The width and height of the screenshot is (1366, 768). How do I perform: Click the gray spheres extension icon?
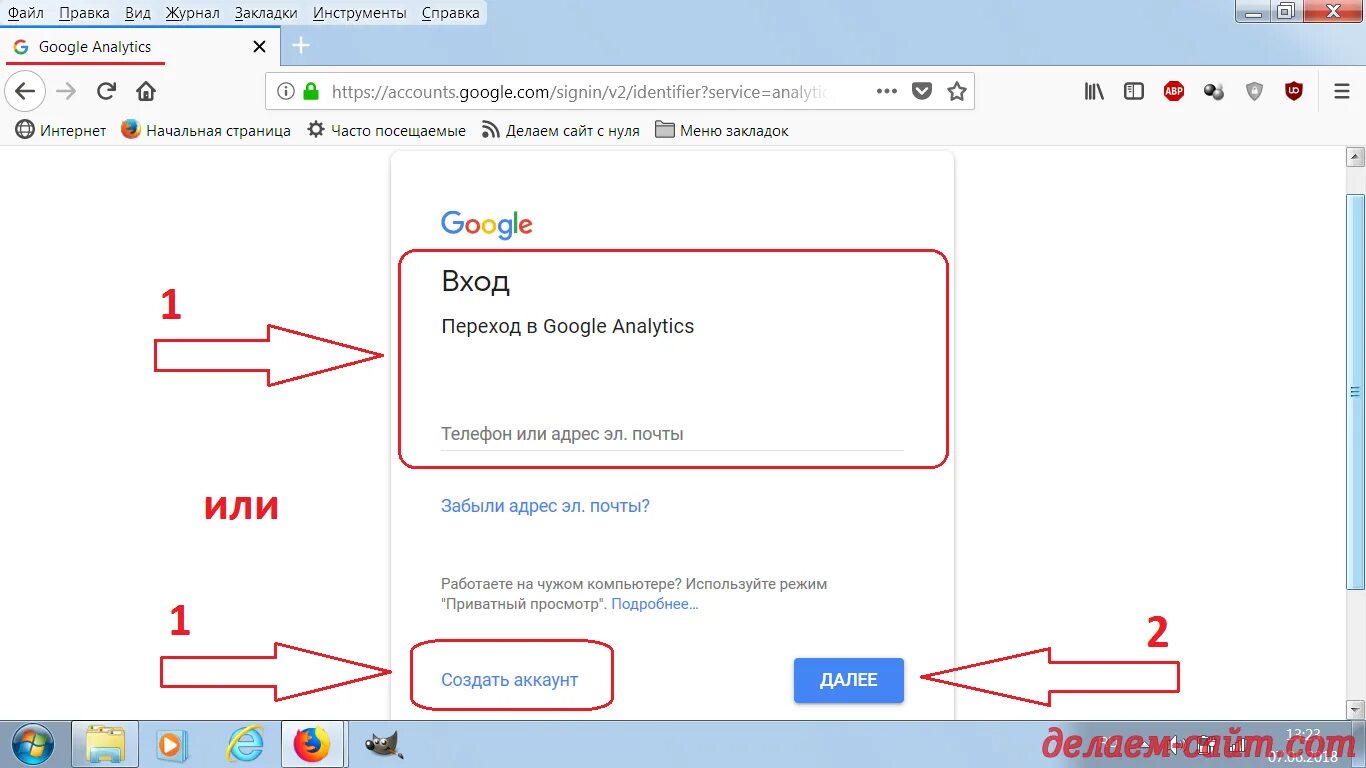pyautogui.click(x=1214, y=91)
